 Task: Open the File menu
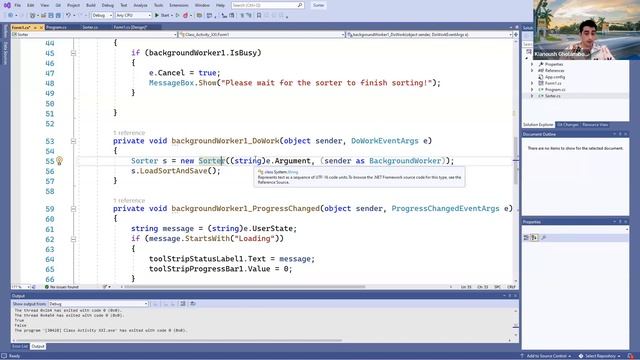pyautogui.click(x=17, y=5)
